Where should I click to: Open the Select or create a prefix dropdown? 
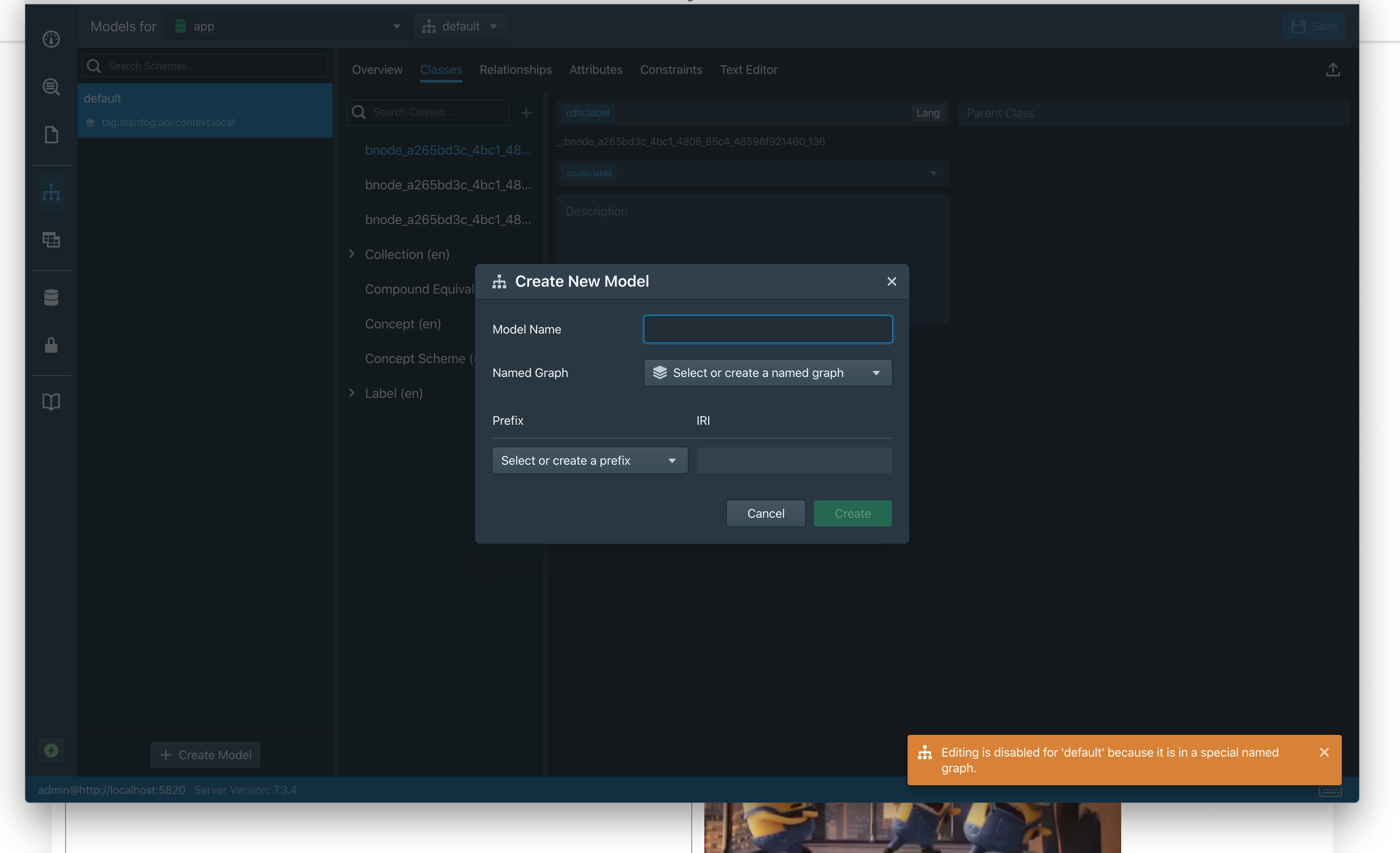[589, 460]
